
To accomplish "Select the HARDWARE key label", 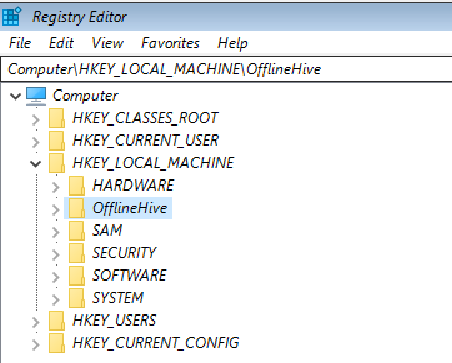I will (x=134, y=185).
